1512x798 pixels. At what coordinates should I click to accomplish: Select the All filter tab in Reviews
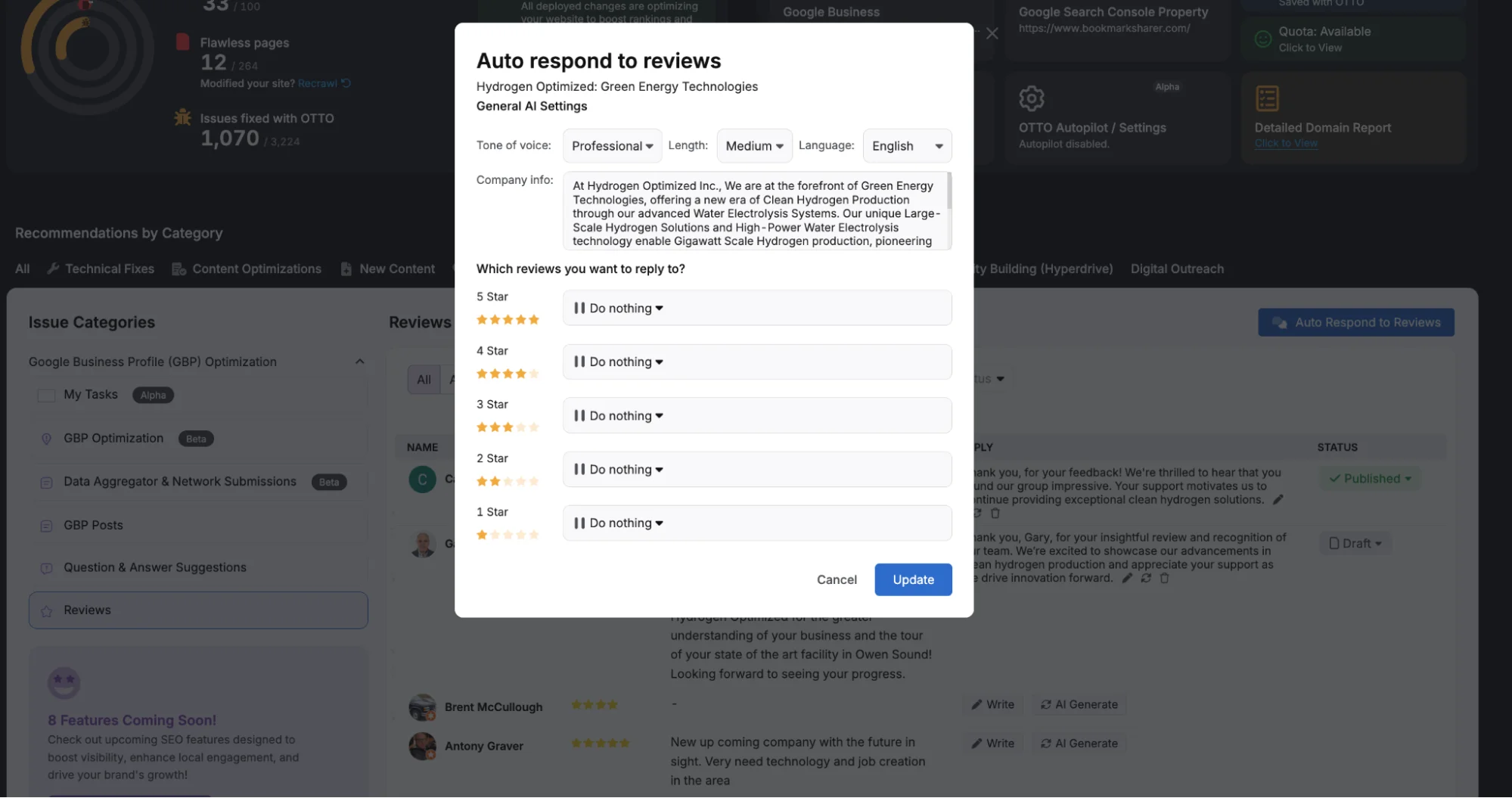click(424, 379)
